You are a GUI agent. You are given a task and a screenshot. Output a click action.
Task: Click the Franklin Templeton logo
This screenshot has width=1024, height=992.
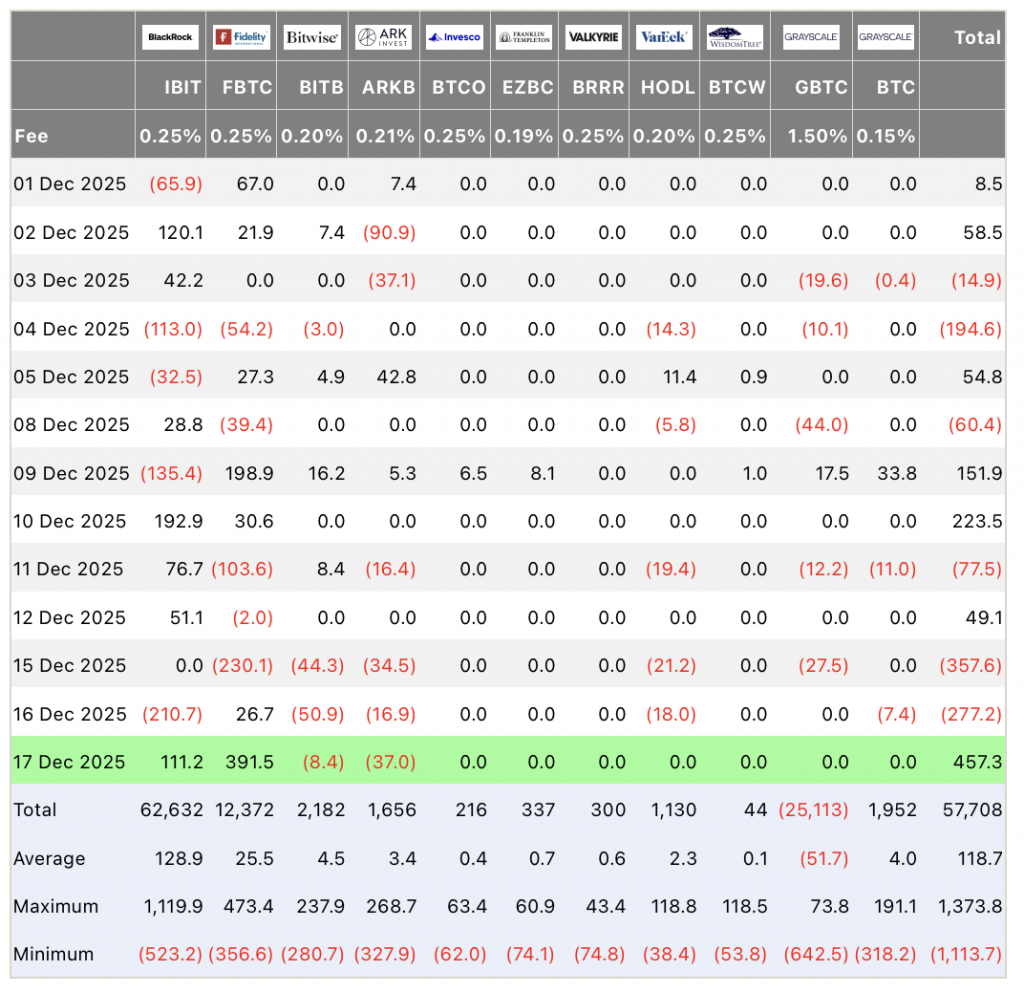[524, 37]
